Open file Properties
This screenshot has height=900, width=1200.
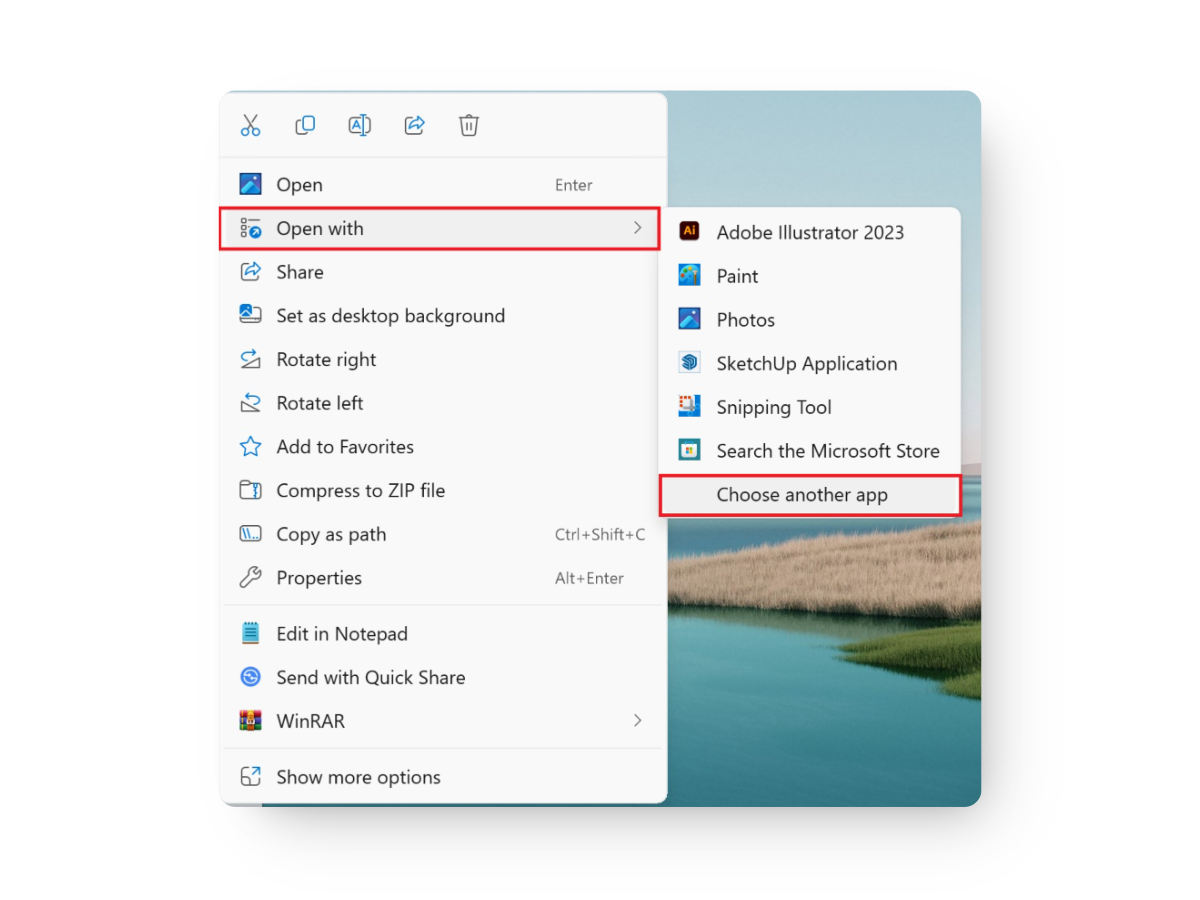320,578
